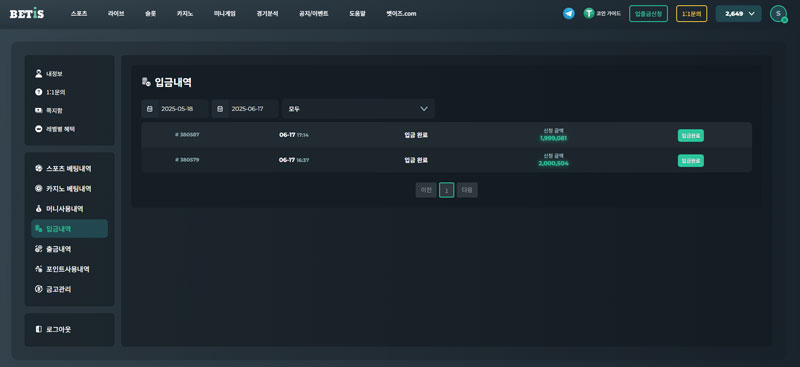The height and width of the screenshot is (367, 800).
Task: Open the Telegram channel icon
Action: click(x=568, y=14)
